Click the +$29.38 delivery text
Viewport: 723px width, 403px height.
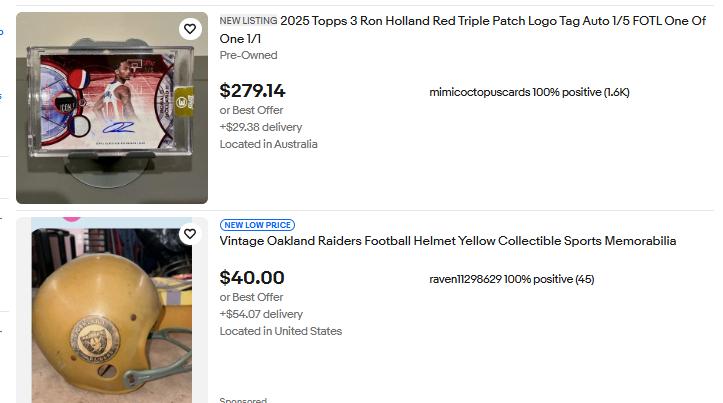(261, 127)
